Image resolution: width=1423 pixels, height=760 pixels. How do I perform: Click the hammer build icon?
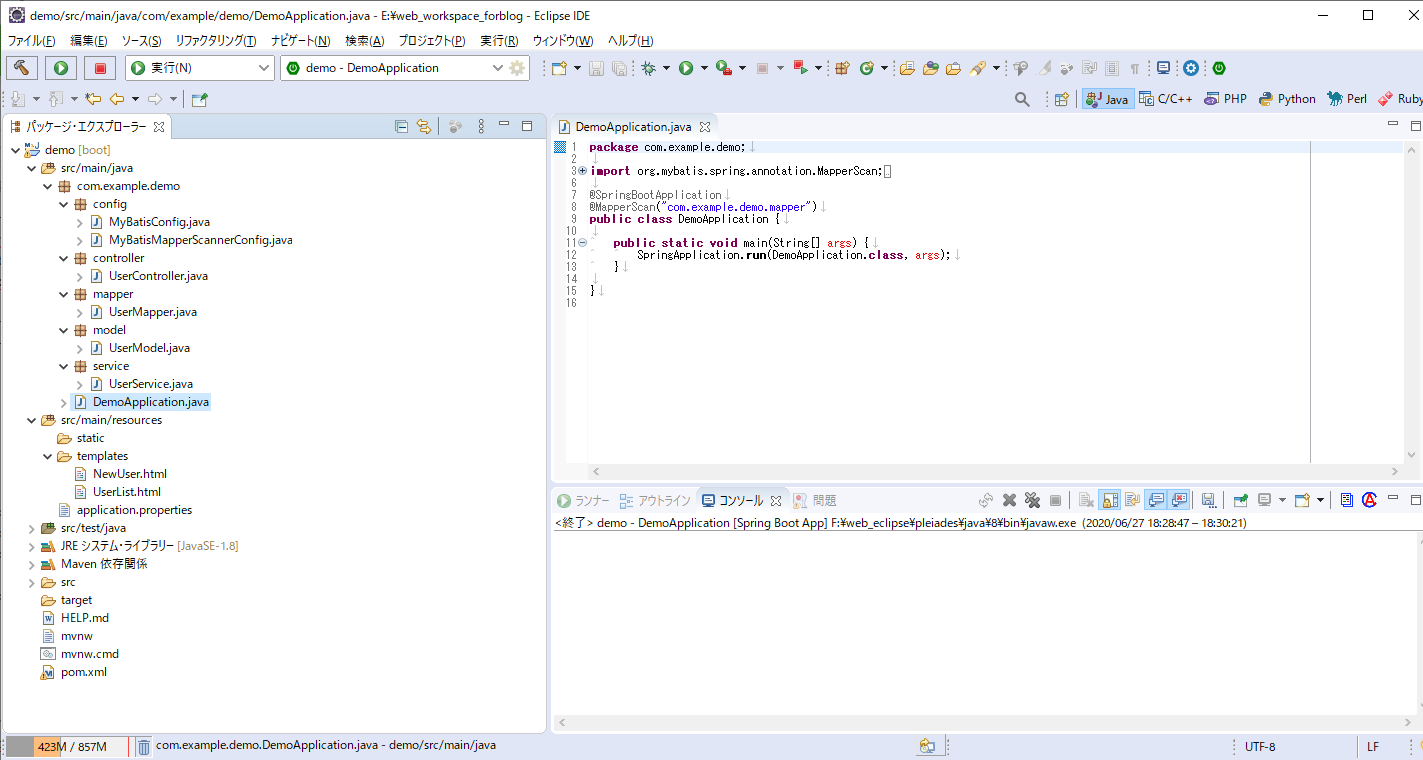[x=22, y=68]
